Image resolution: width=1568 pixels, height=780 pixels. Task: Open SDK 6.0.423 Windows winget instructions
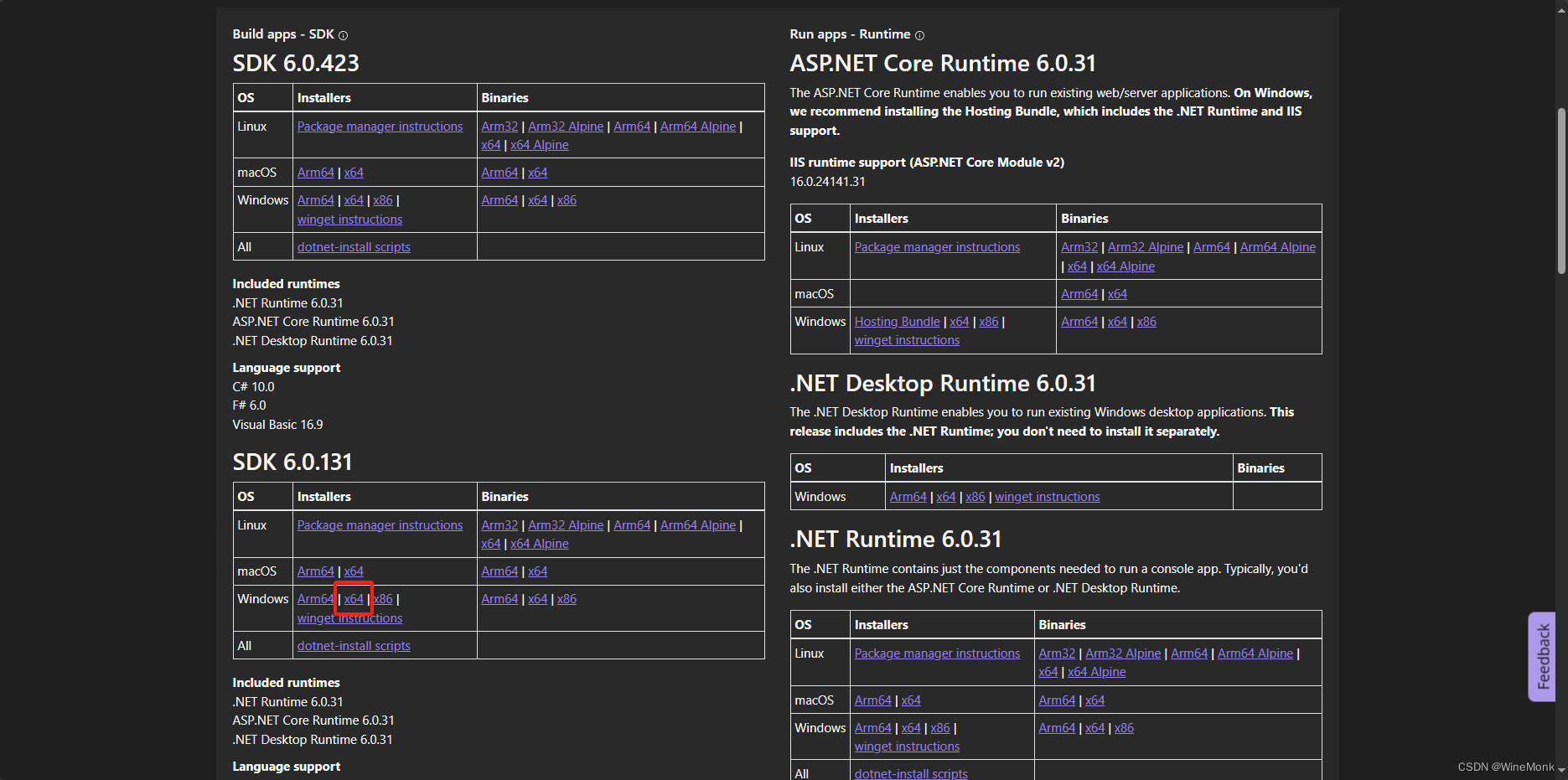tap(349, 220)
